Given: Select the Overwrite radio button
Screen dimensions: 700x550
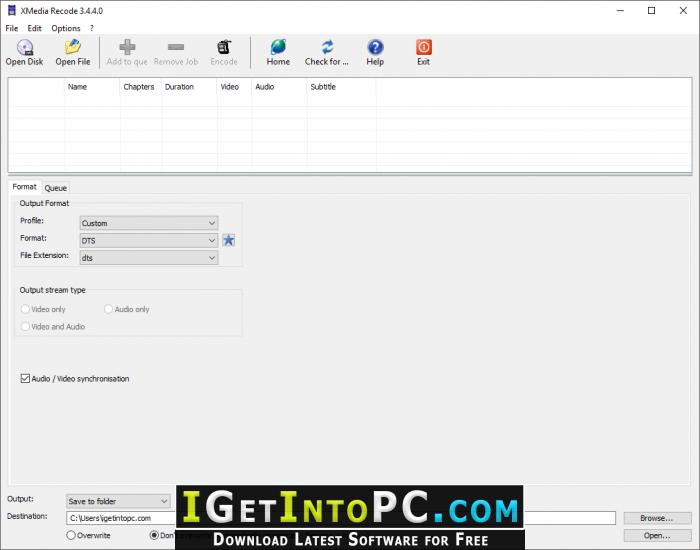Looking at the screenshot, I should tap(71, 535).
